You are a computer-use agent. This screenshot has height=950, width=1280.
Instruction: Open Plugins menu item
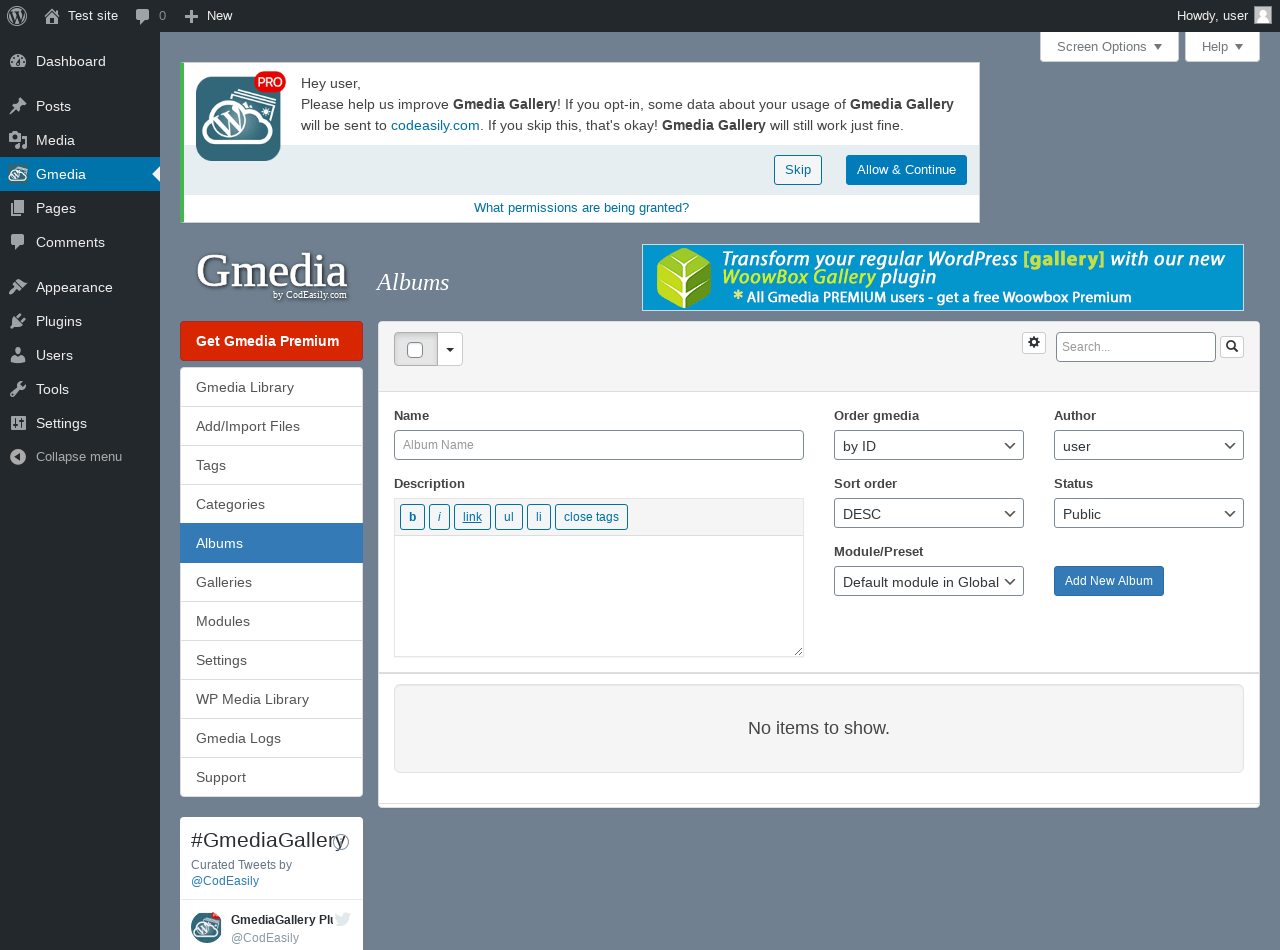(x=80, y=321)
